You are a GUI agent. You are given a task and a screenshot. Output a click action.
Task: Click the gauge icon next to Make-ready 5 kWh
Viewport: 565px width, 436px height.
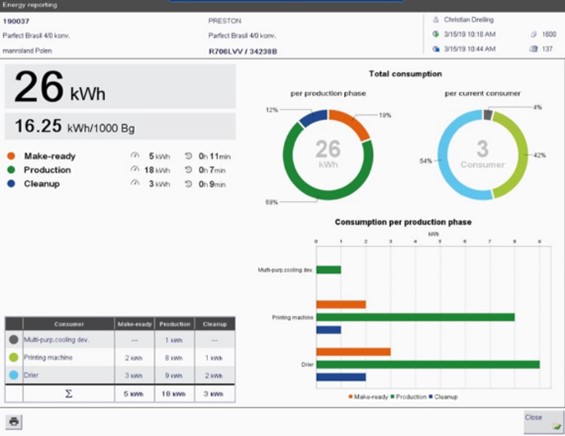pos(135,156)
